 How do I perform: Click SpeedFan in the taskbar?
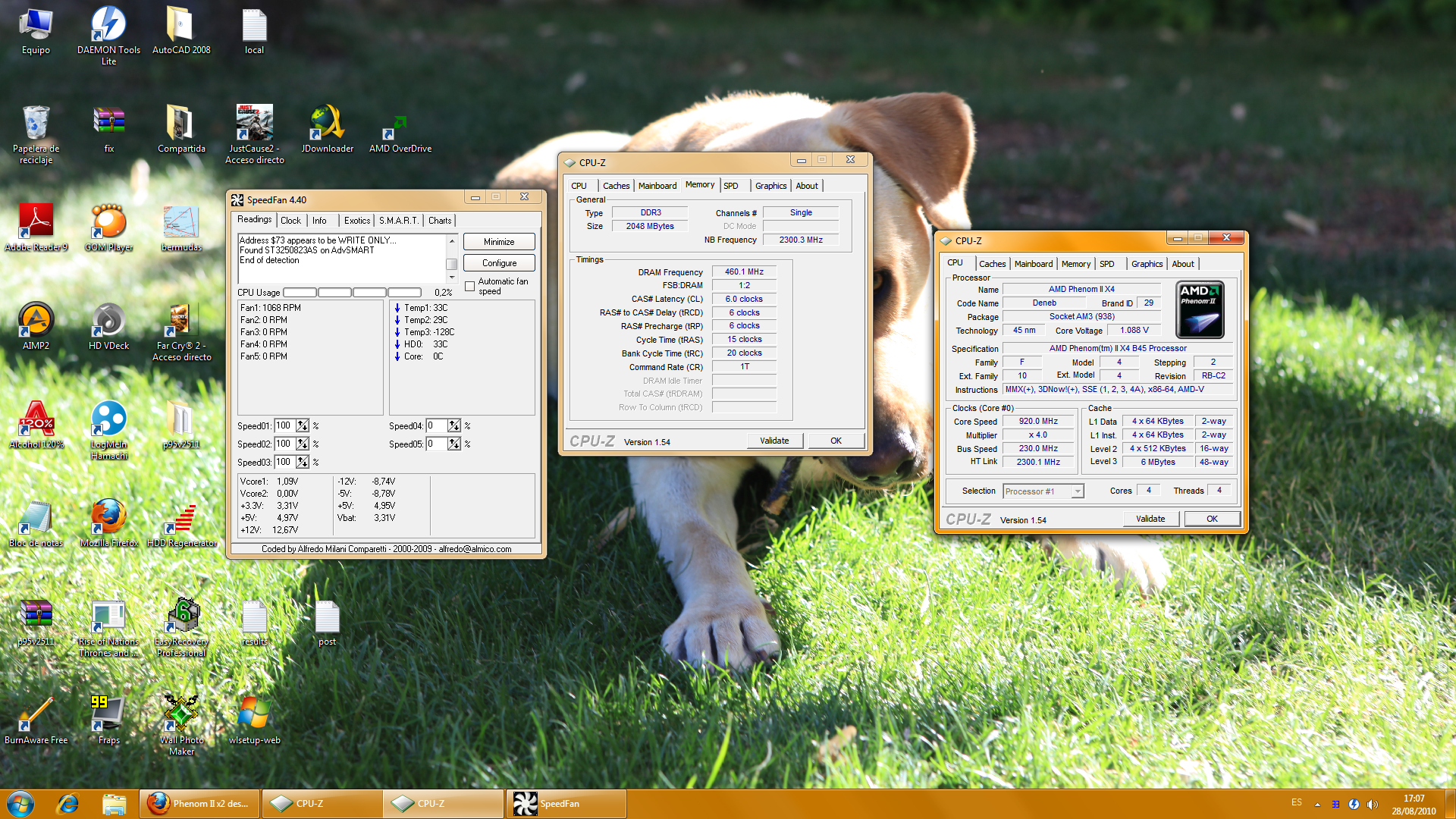click(x=566, y=804)
